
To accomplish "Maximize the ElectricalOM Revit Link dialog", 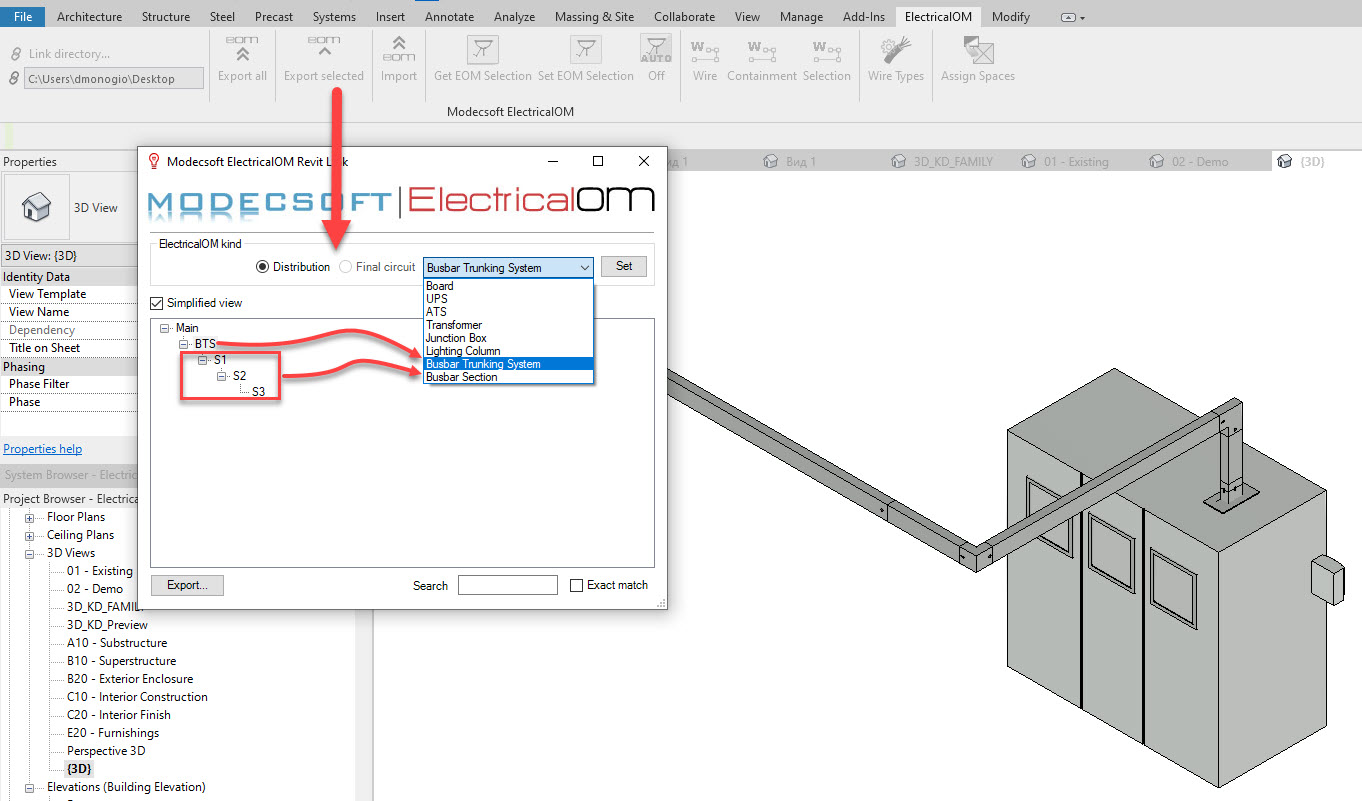I will 598,161.
